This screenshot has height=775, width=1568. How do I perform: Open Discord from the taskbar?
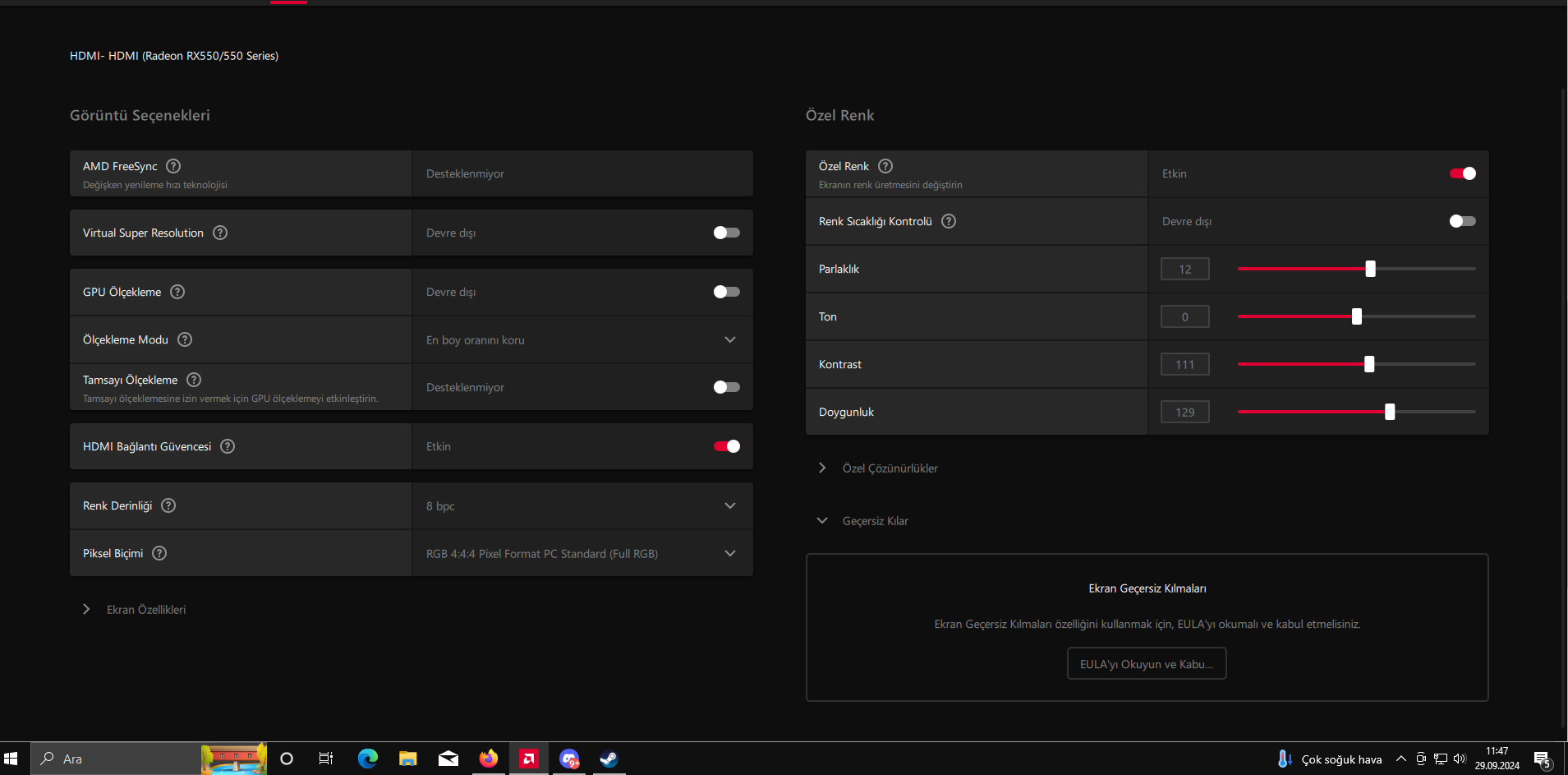pos(569,759)
